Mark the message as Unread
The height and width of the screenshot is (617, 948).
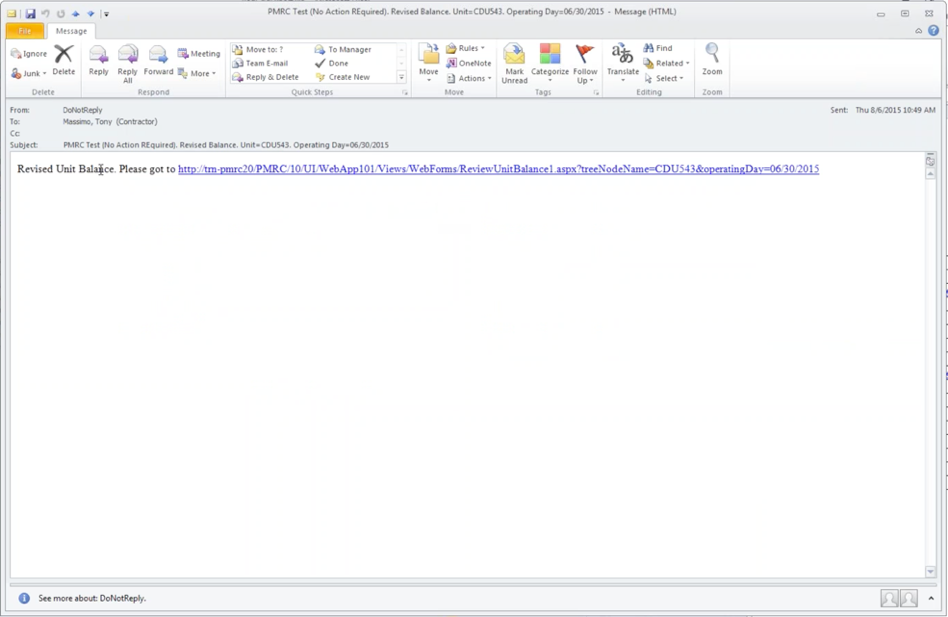(514, 60)
